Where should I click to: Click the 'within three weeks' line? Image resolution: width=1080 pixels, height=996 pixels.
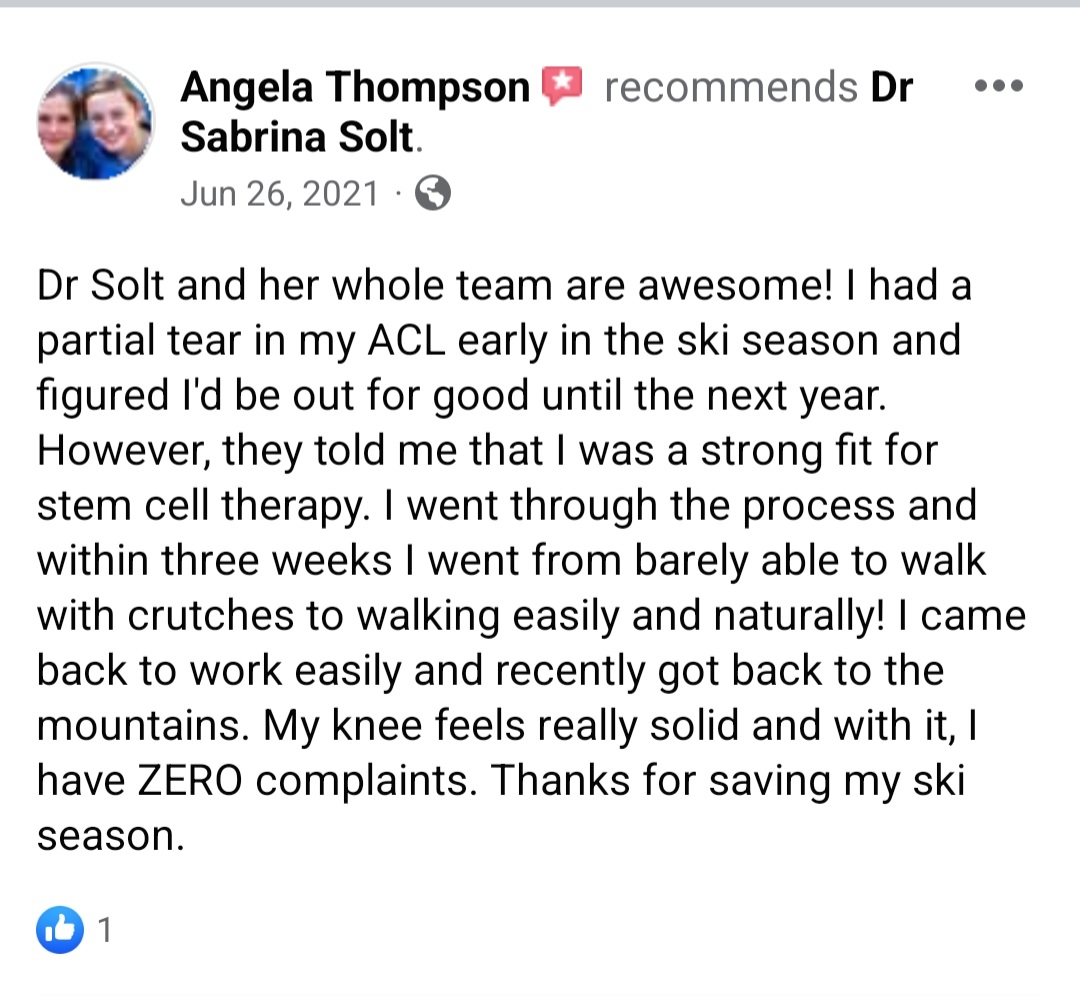[511, 560]
